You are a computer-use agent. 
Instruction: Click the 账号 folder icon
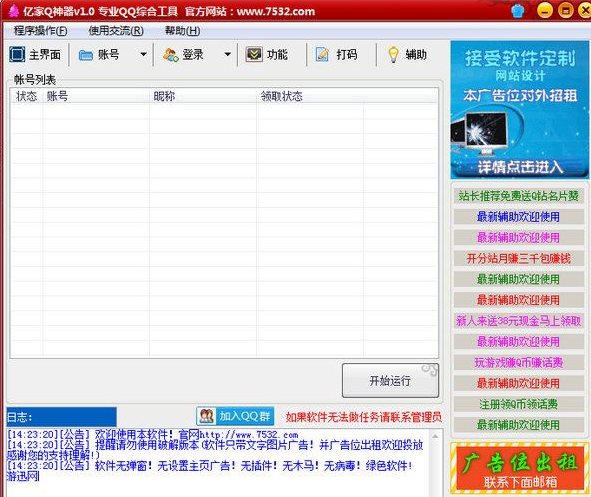click(86, 55)
